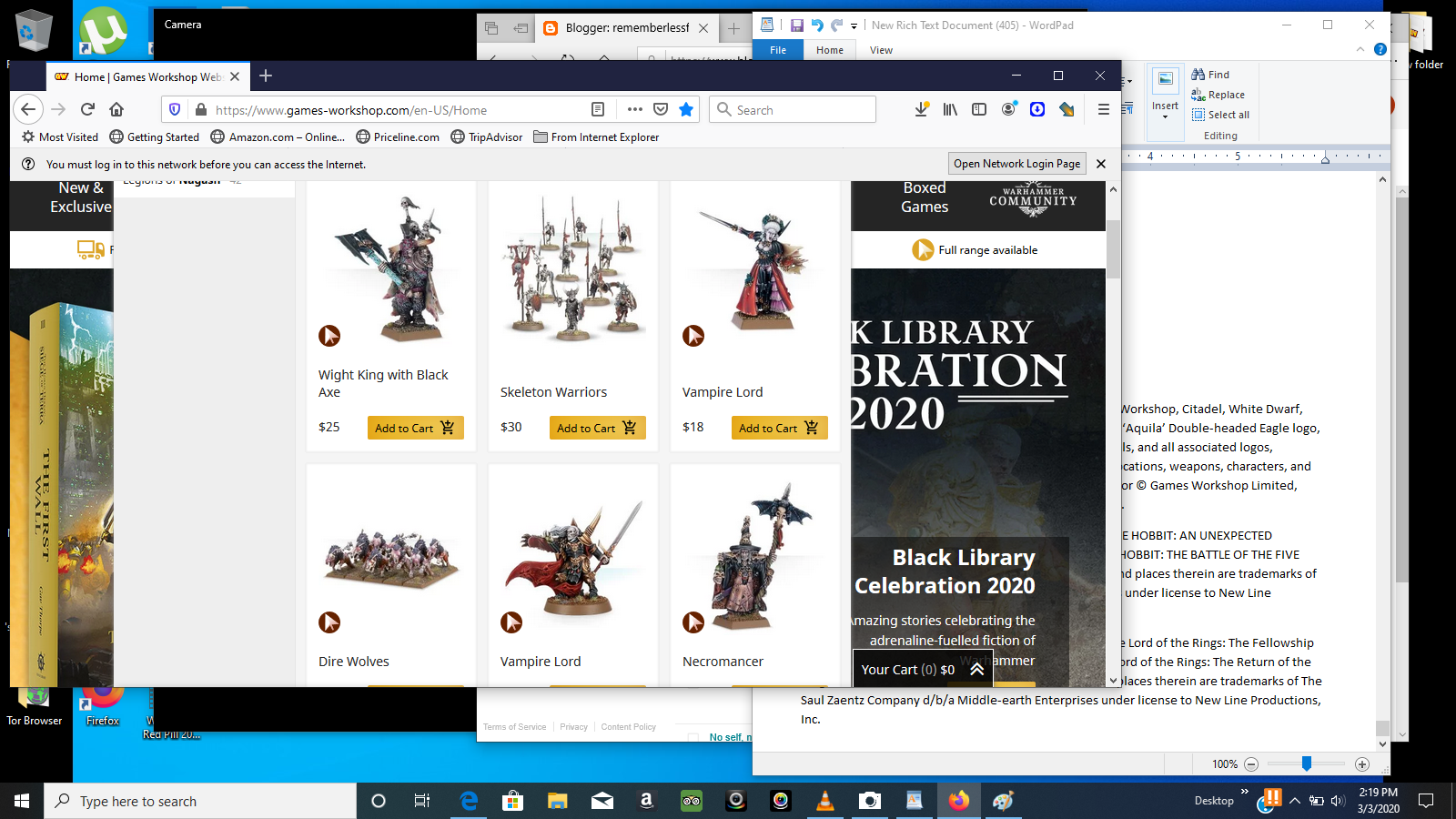1456x819 pixels.
Task: Redo action in WordPad title bar
Action: [836, 25]
